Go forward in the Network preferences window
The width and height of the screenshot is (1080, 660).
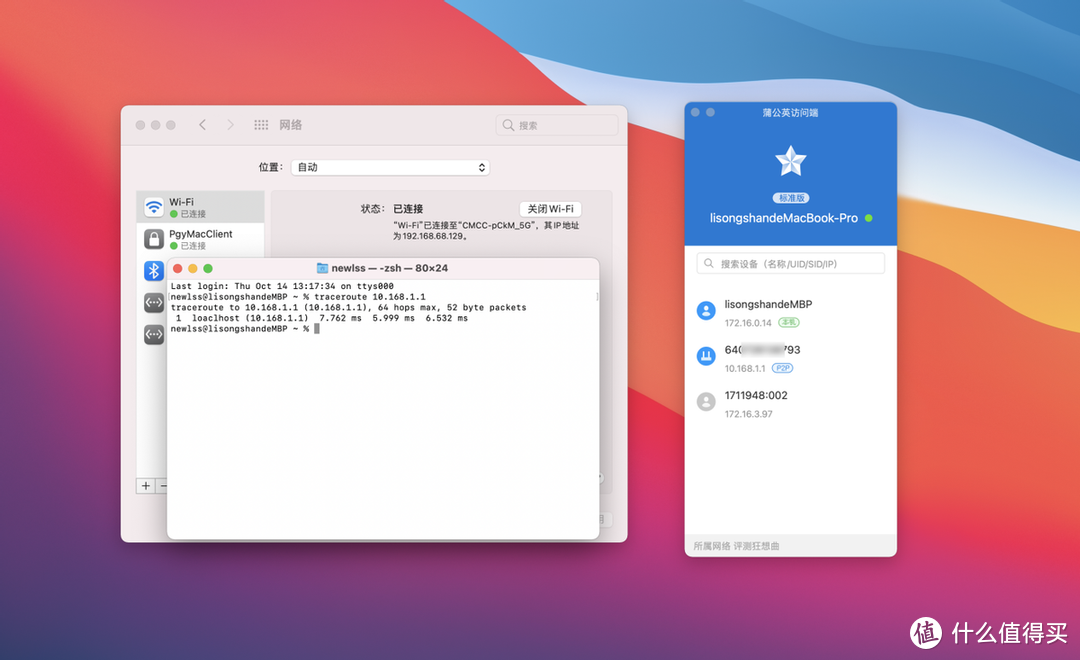click(x=230, y=125)
